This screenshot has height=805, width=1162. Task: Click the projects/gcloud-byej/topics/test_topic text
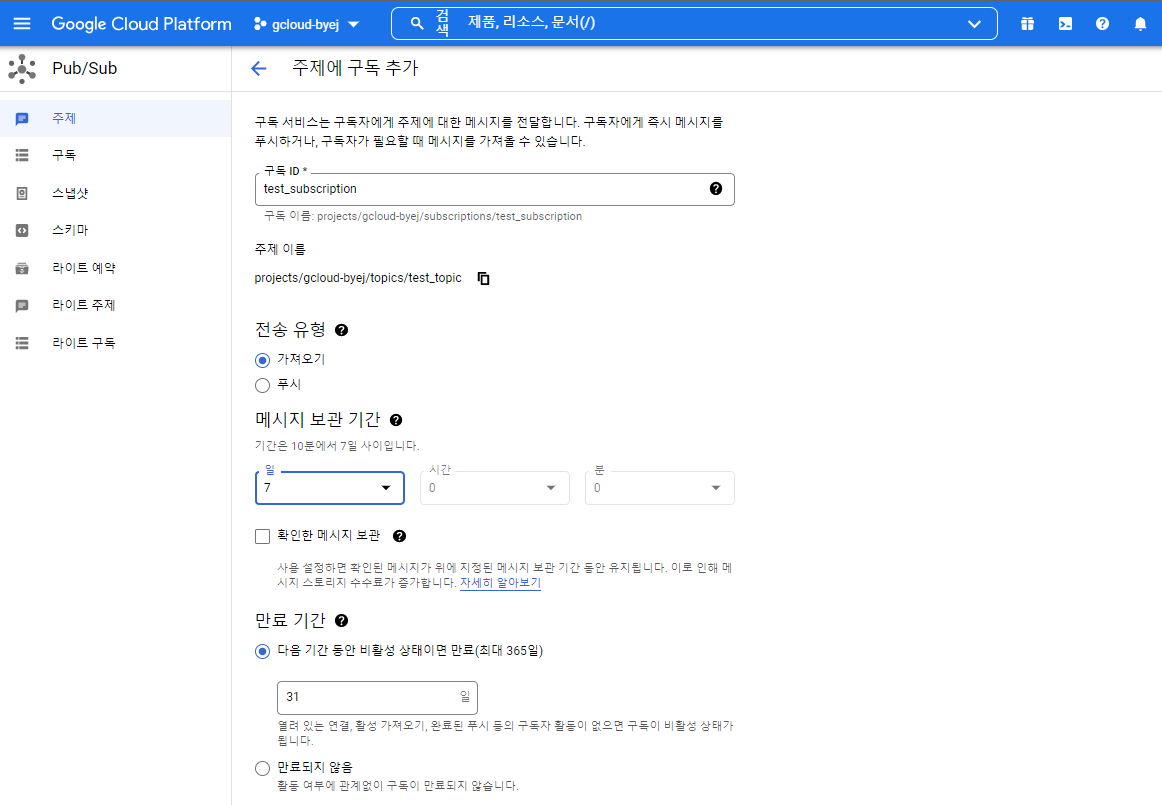click(x=358, y=278)
